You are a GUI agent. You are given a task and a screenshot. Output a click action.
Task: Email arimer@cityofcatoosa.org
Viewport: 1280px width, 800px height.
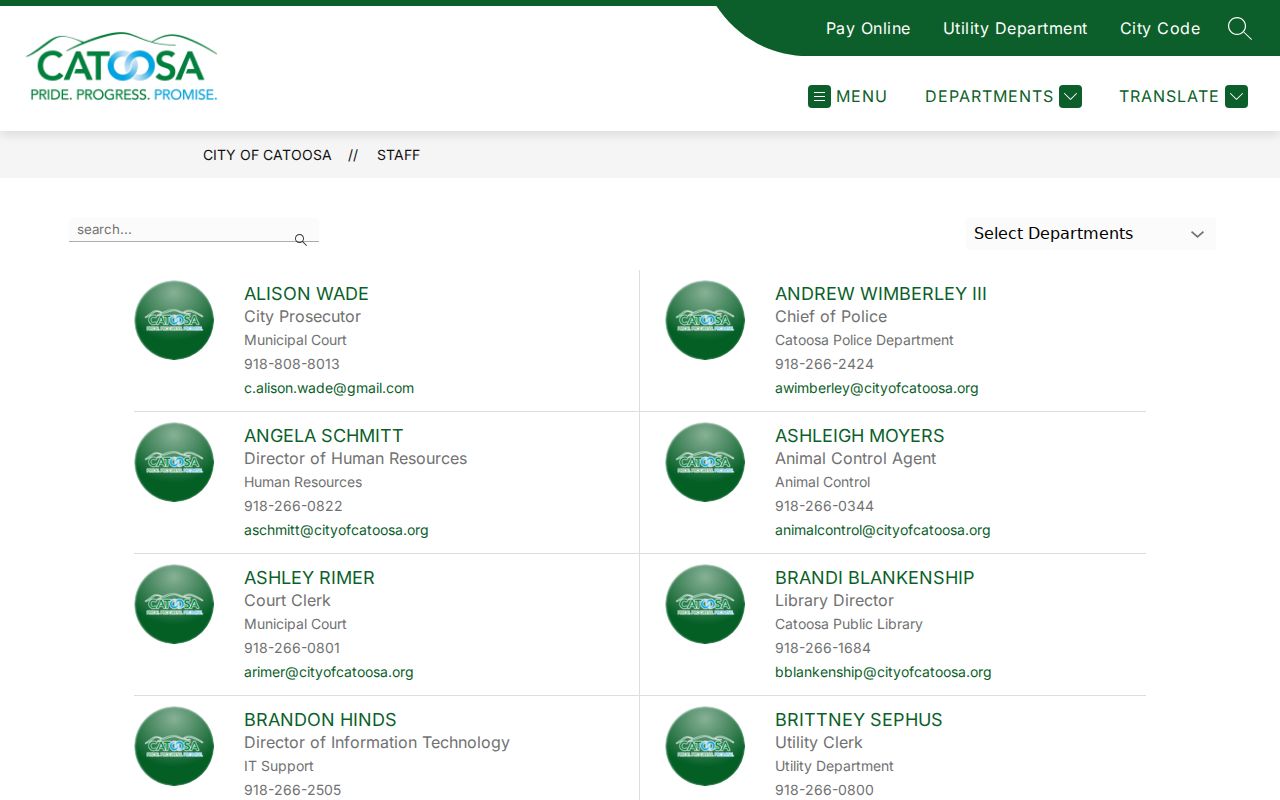(329, 672)
